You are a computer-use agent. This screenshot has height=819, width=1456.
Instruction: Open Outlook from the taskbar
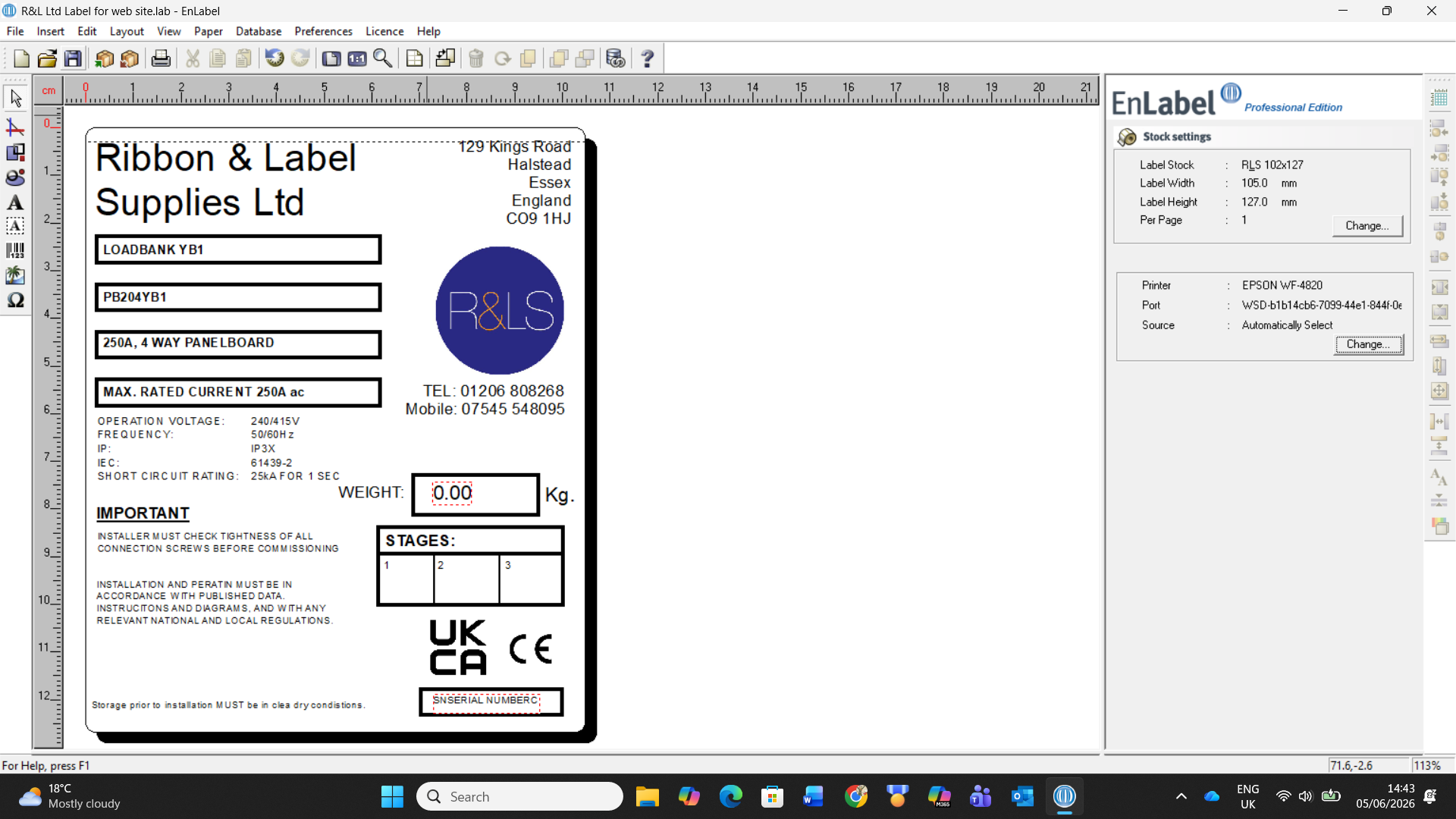[1022, 797]
